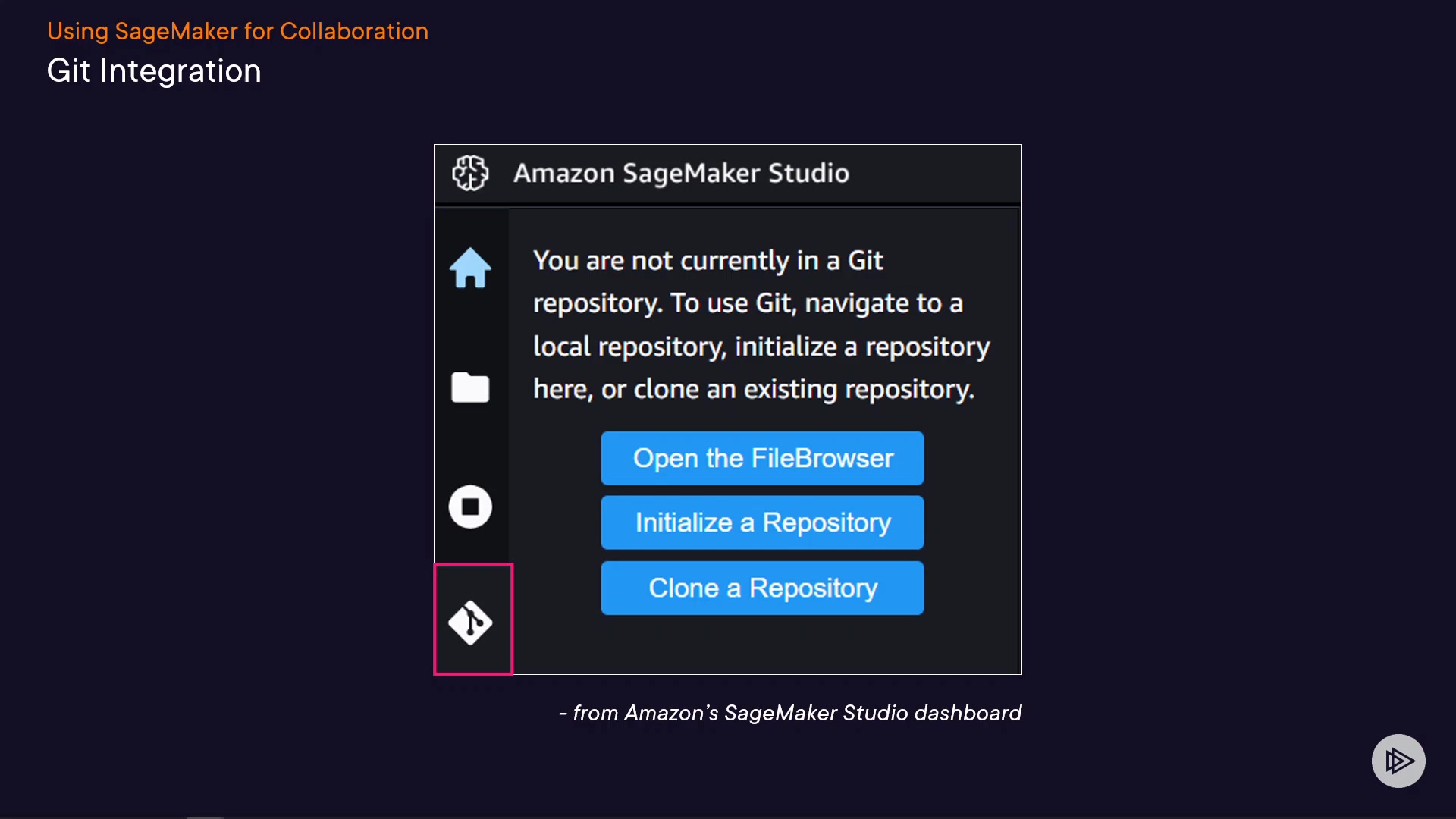Click the word Collaboration in orange heading
This screenshot has width=1456, height=819.
[x=354, y=31]
